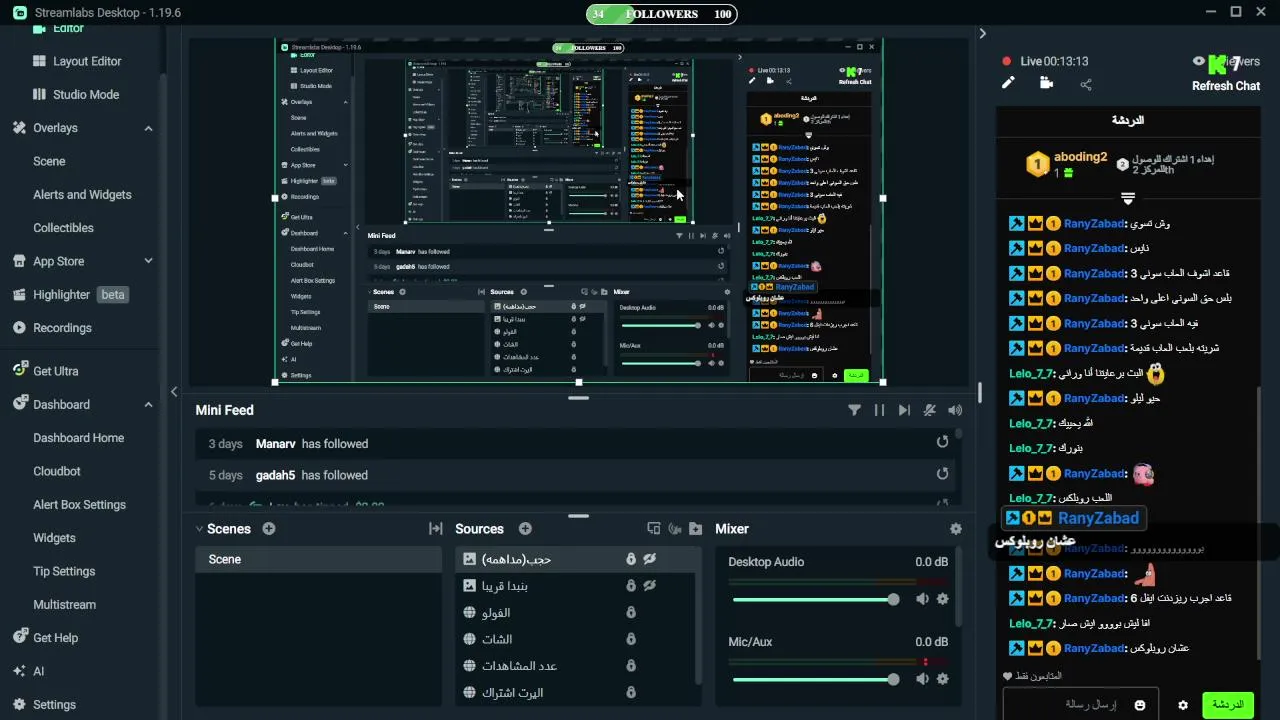The height and width of the screenshot is (720, 1280).
Task: Toggle the lock on the الشات source
Action: (x=631, y=639)
